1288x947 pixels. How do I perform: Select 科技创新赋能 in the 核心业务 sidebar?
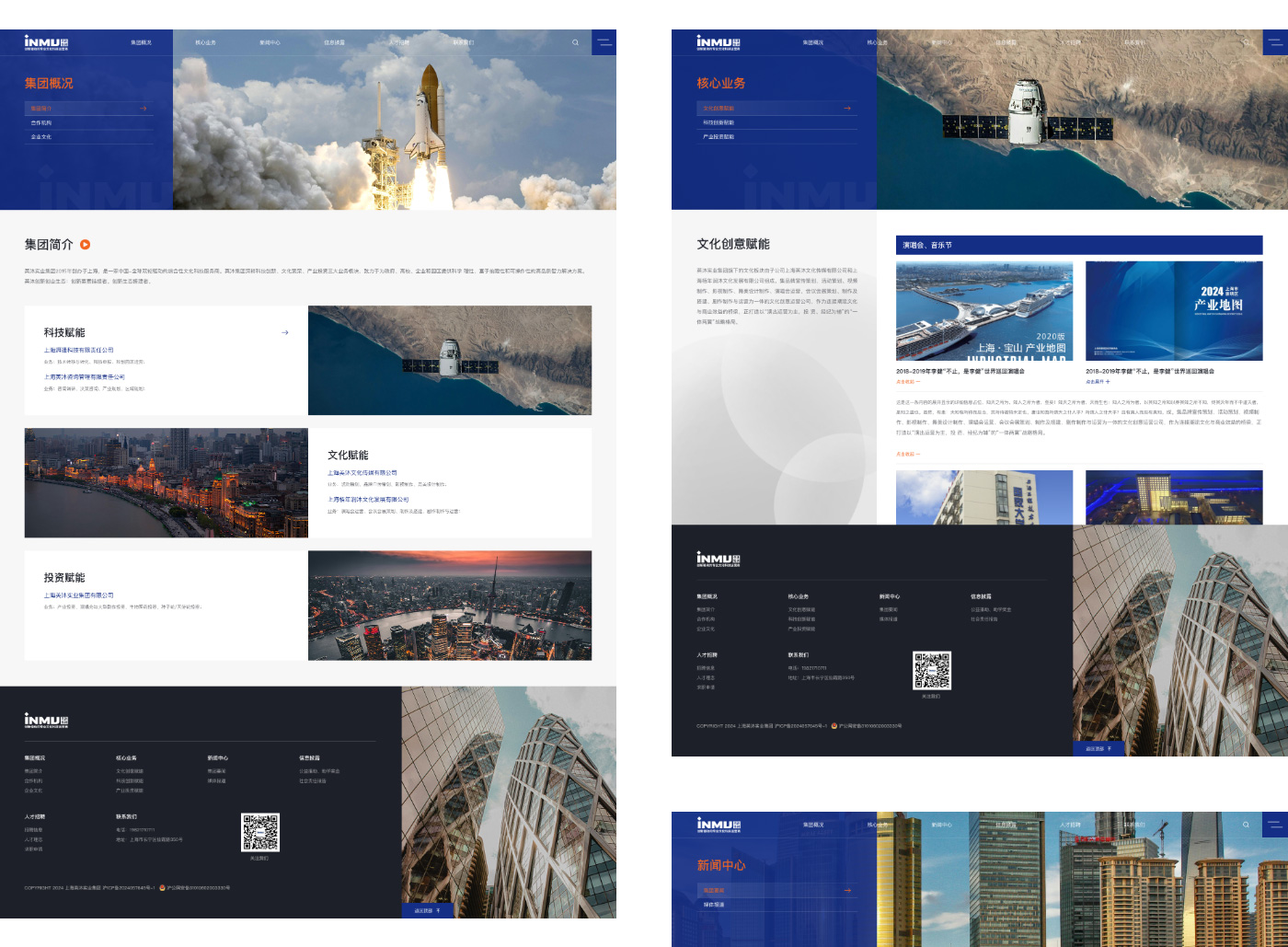[719, 122]
